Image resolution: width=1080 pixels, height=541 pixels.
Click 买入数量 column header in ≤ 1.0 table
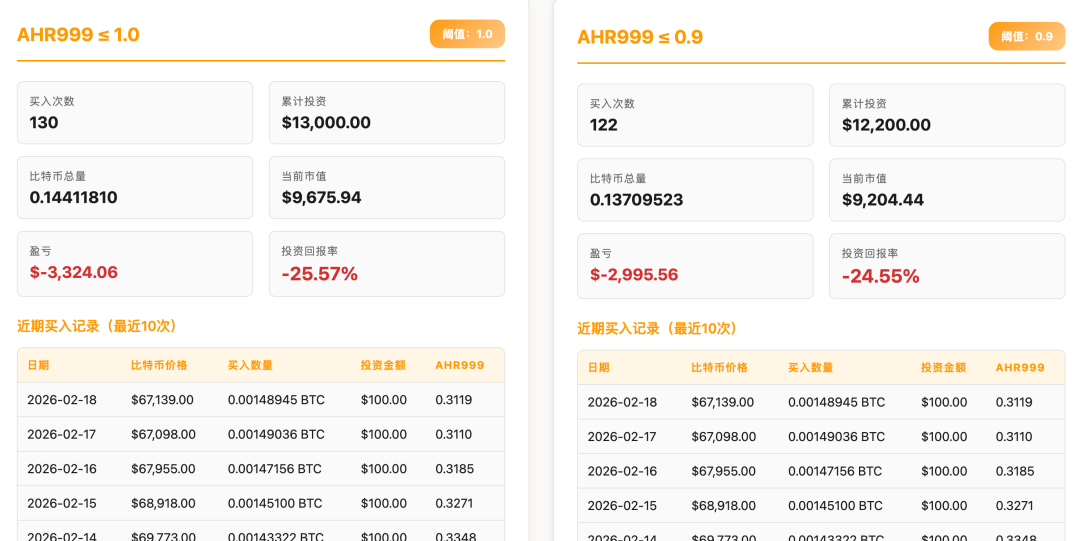250,365
